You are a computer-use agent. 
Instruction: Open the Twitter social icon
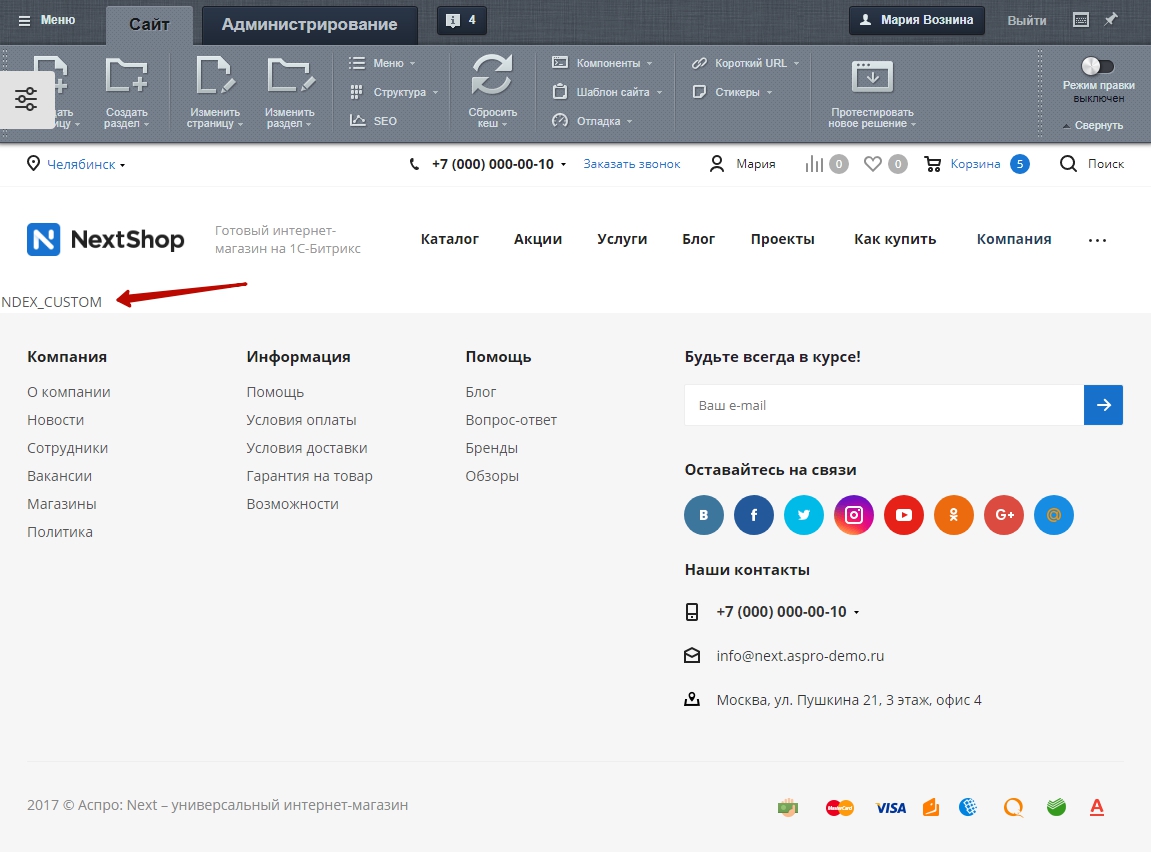pos(804,515)
